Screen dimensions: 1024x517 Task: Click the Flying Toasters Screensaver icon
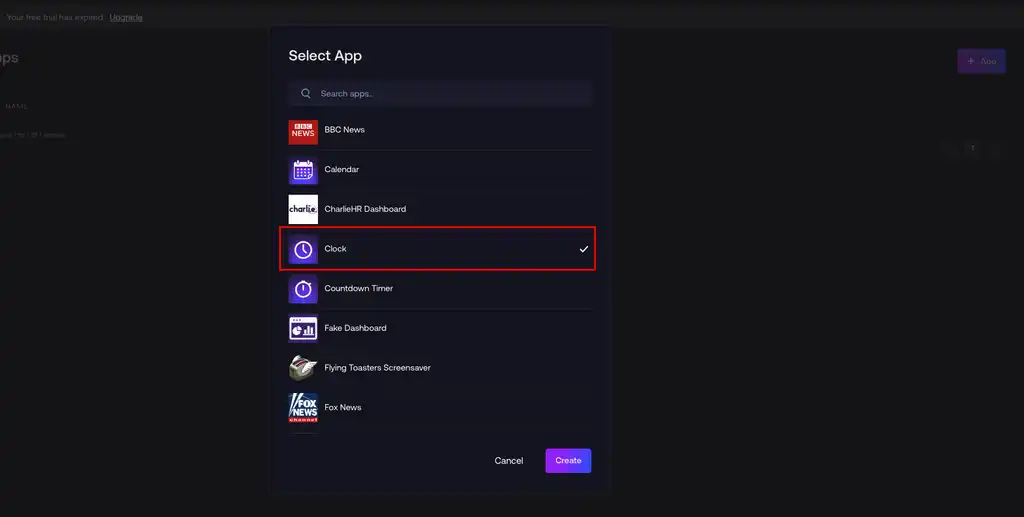(x=303, y=368)
